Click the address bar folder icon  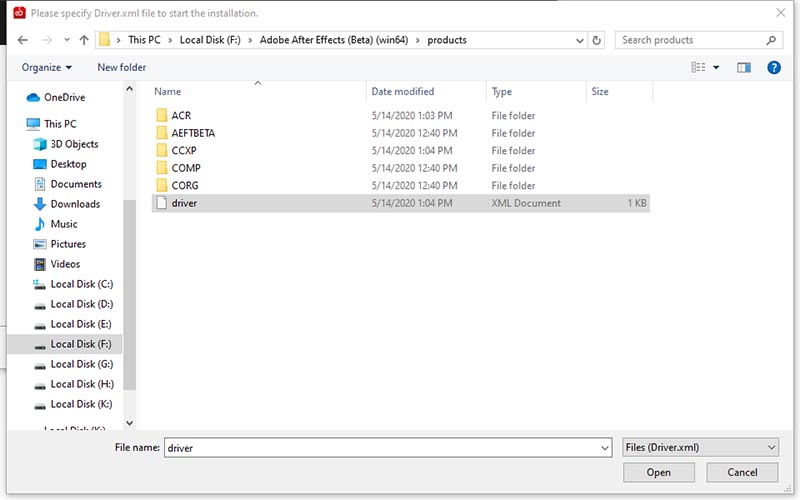click(x=104, y=40)
